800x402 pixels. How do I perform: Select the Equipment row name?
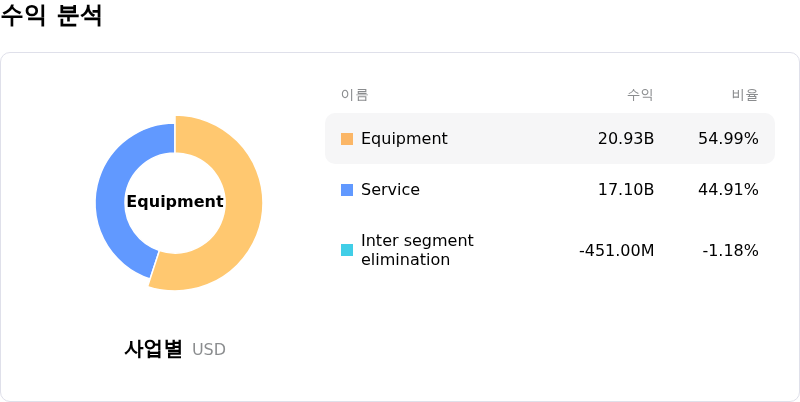[404, 139]
